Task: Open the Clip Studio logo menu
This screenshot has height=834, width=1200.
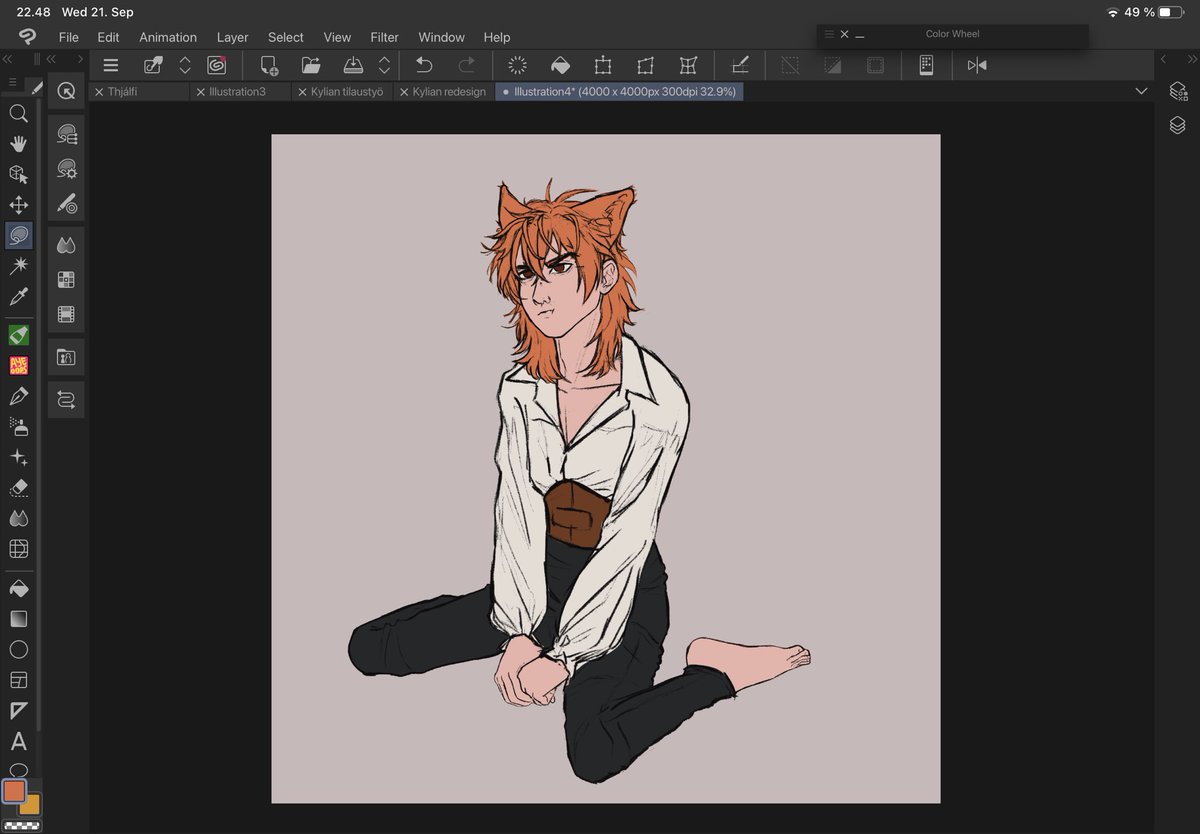Action: [x=27, y=37]
